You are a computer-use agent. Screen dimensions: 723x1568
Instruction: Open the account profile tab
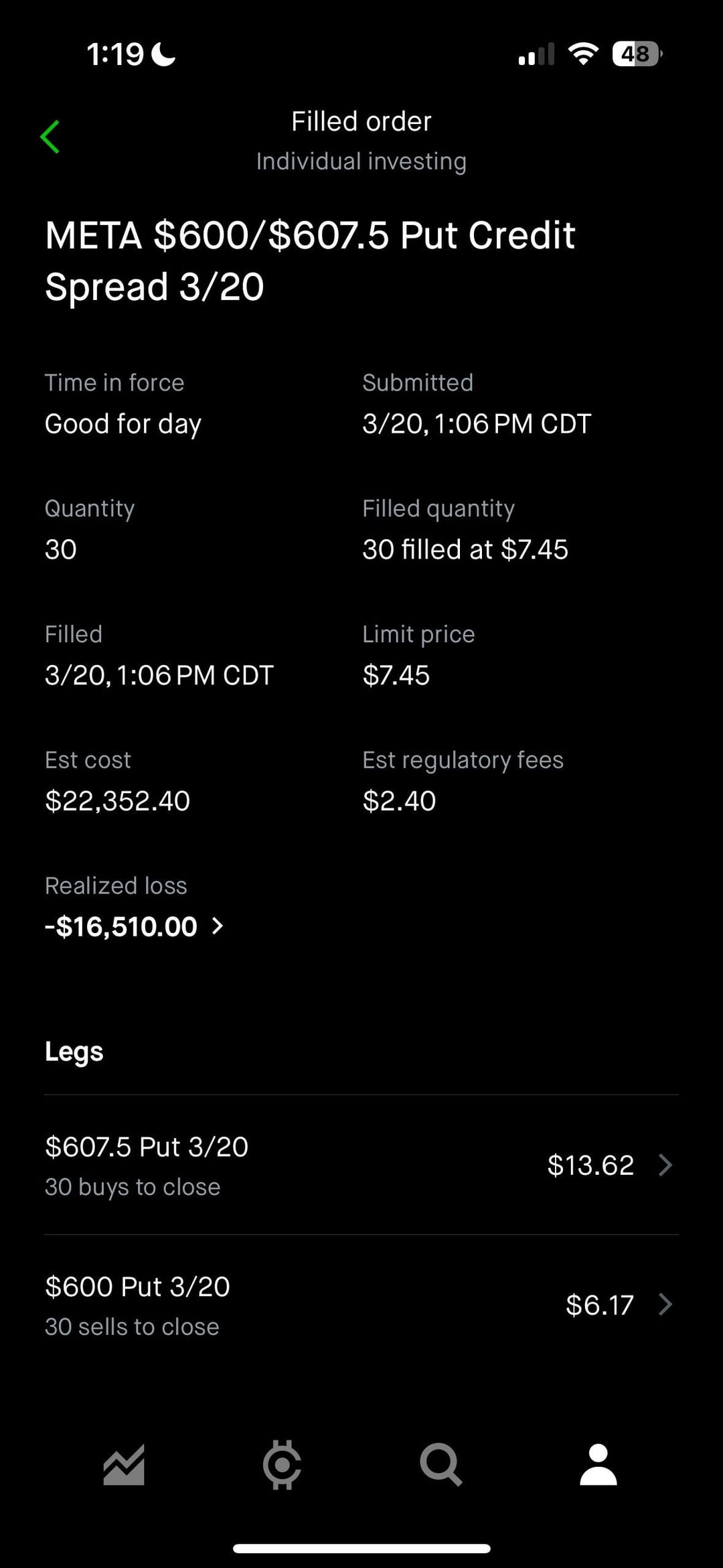tap(598, 1465)
